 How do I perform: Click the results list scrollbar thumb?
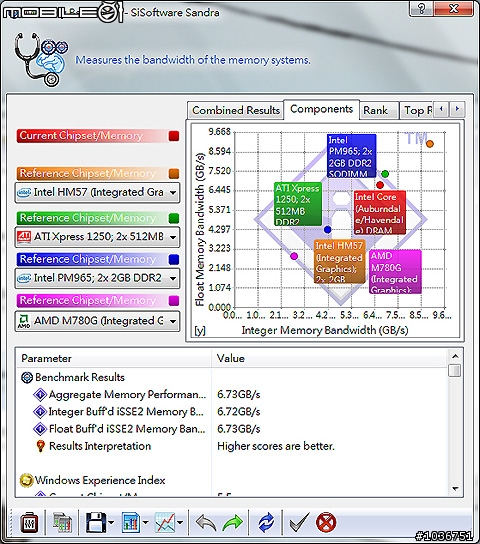[454, 370]
